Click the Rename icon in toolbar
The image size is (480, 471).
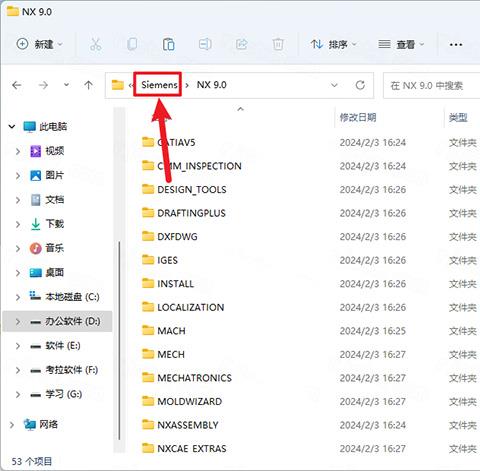(205, 44)
